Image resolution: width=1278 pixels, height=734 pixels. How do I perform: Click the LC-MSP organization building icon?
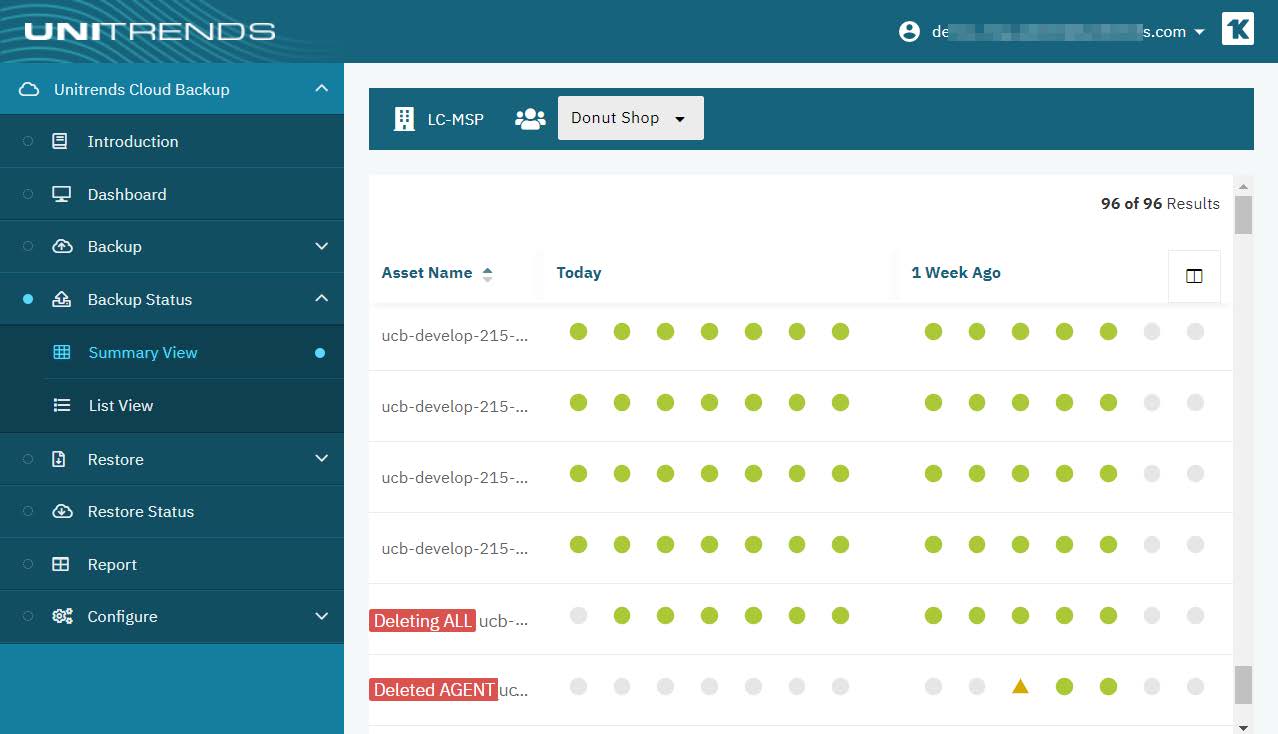[404, 119]
